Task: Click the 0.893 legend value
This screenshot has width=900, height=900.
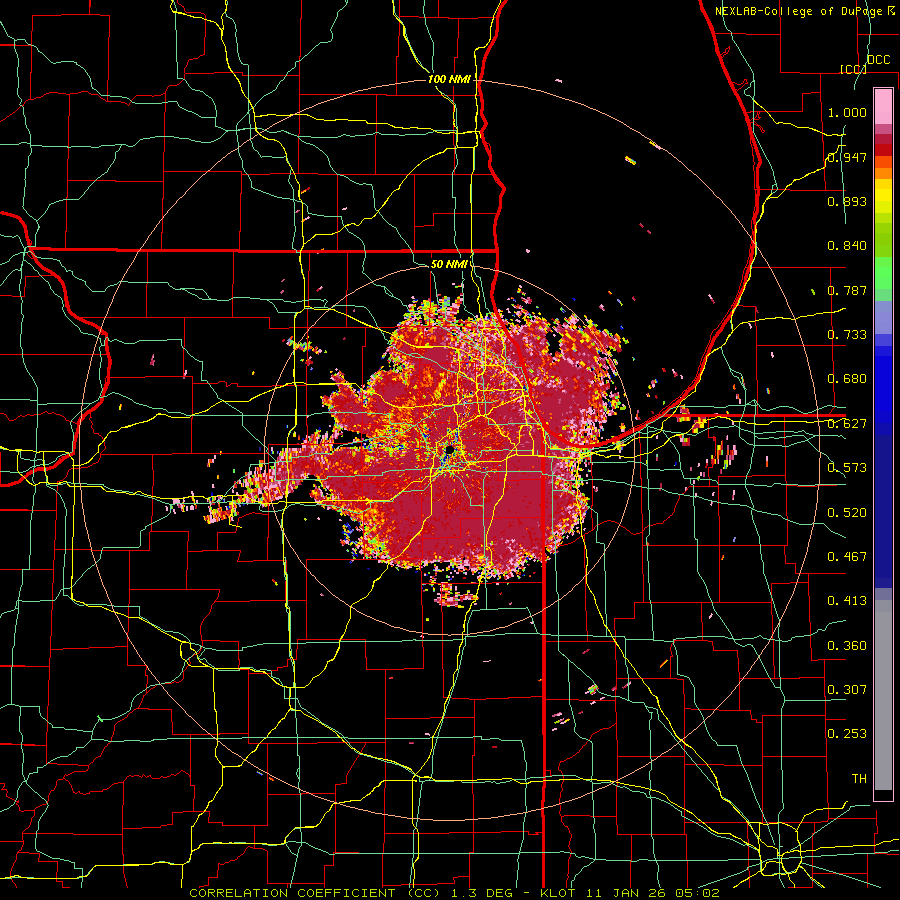Action: click(847, 201)
